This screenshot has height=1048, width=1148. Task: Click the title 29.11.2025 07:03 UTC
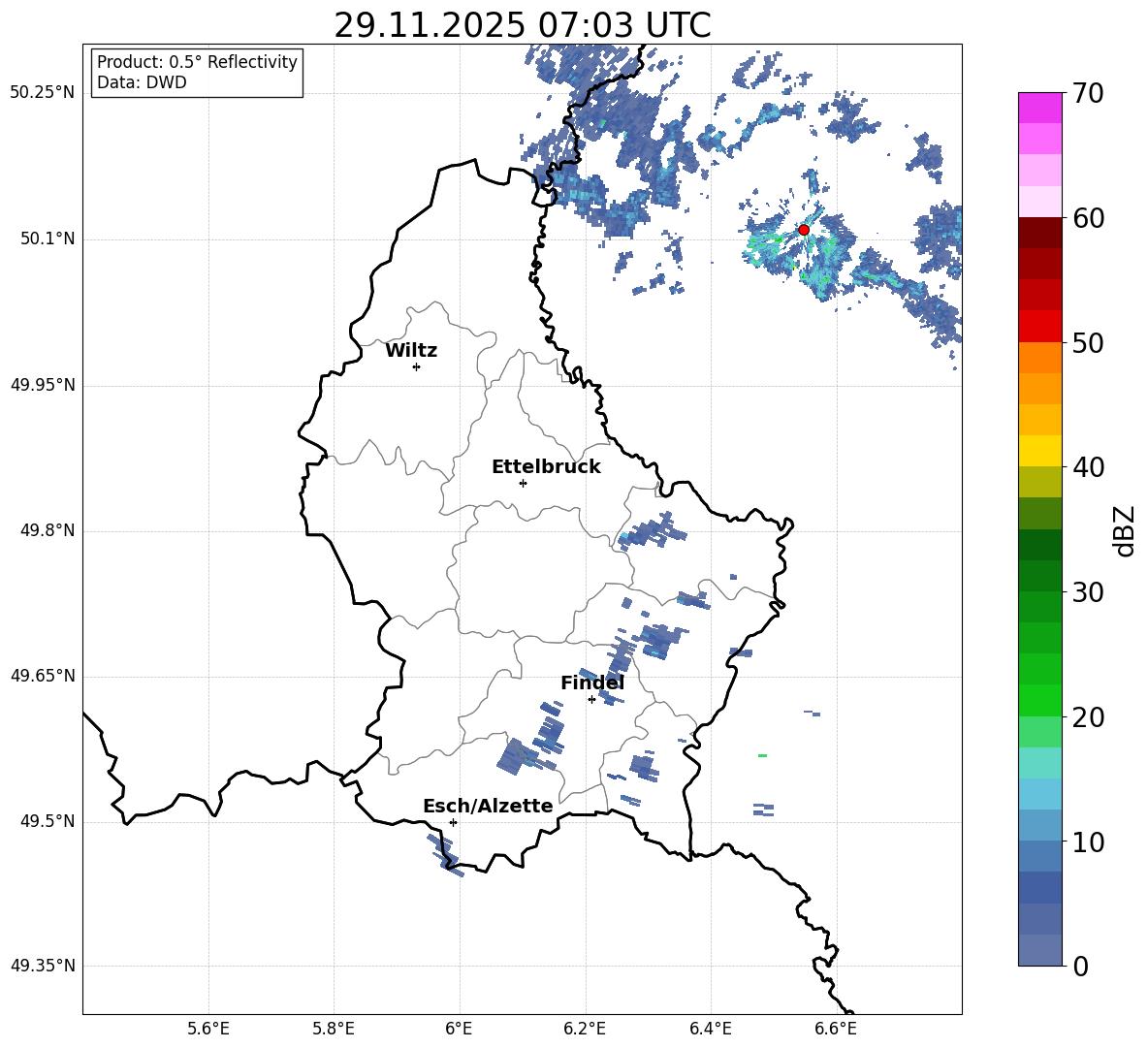523,25
